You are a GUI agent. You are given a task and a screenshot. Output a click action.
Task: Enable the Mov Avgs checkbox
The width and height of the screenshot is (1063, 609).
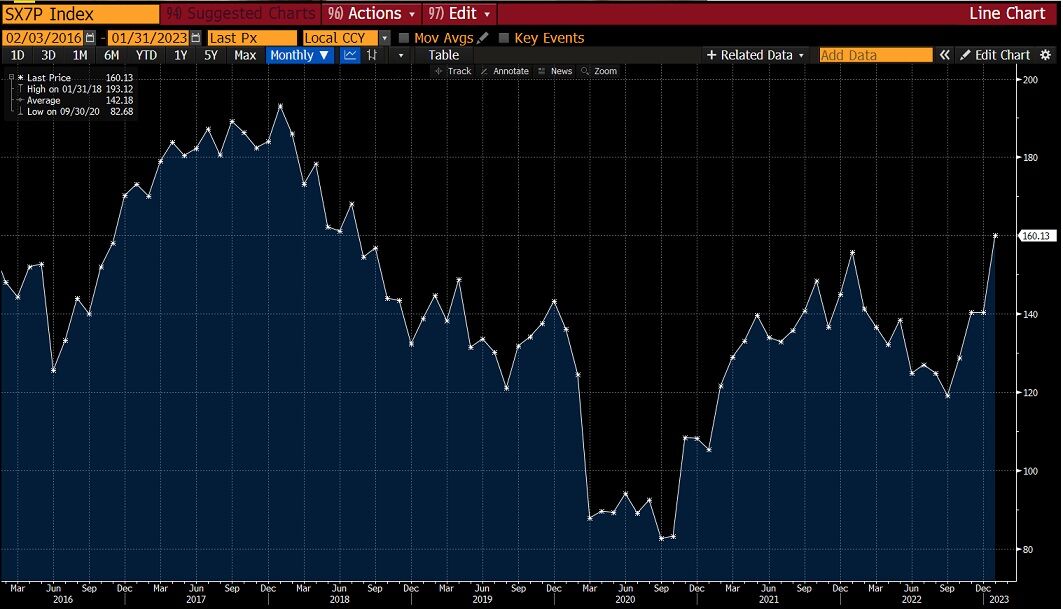click(x=404, y=38)
